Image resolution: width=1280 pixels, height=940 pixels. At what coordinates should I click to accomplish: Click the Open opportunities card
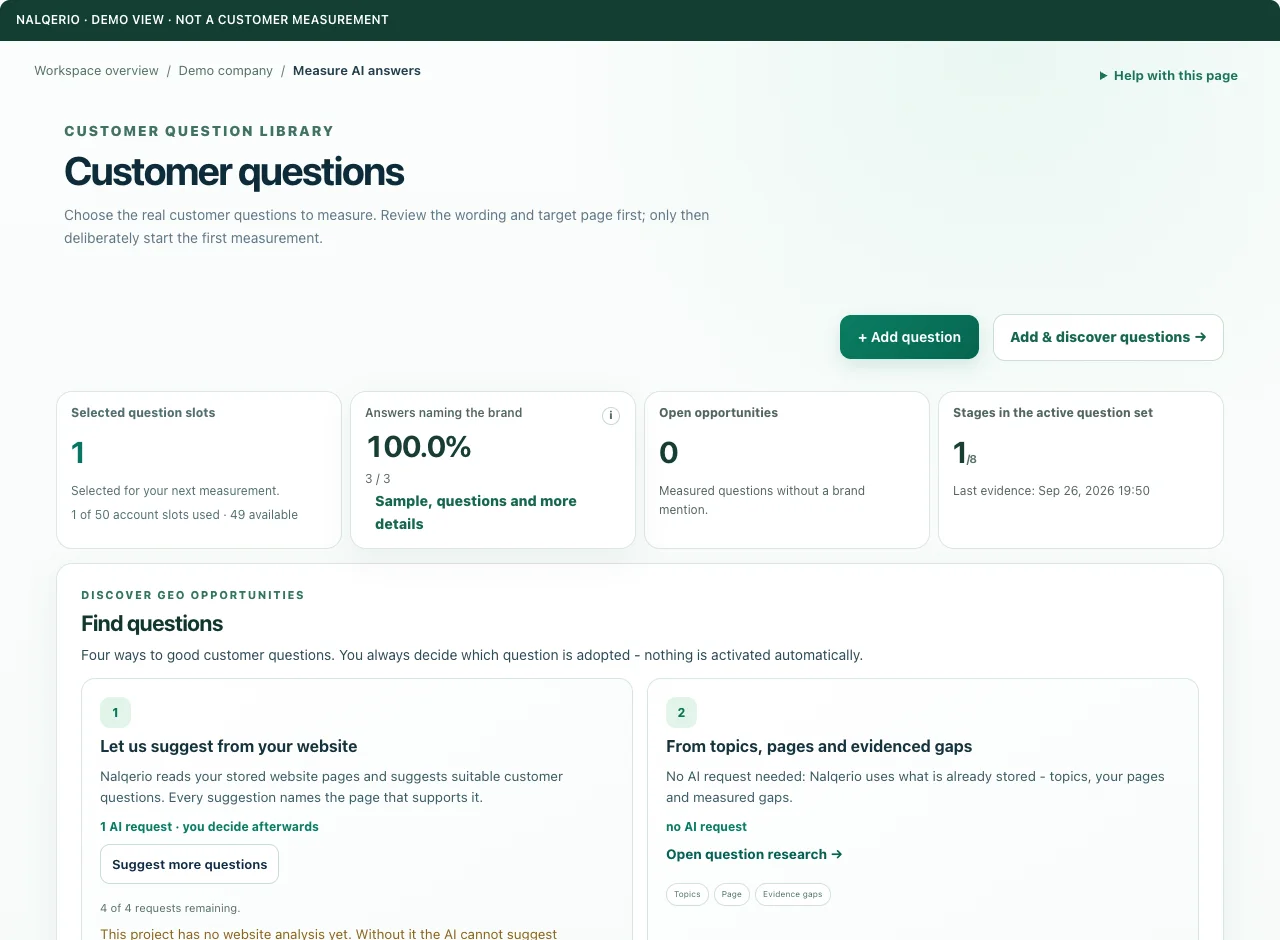(787, 470)
